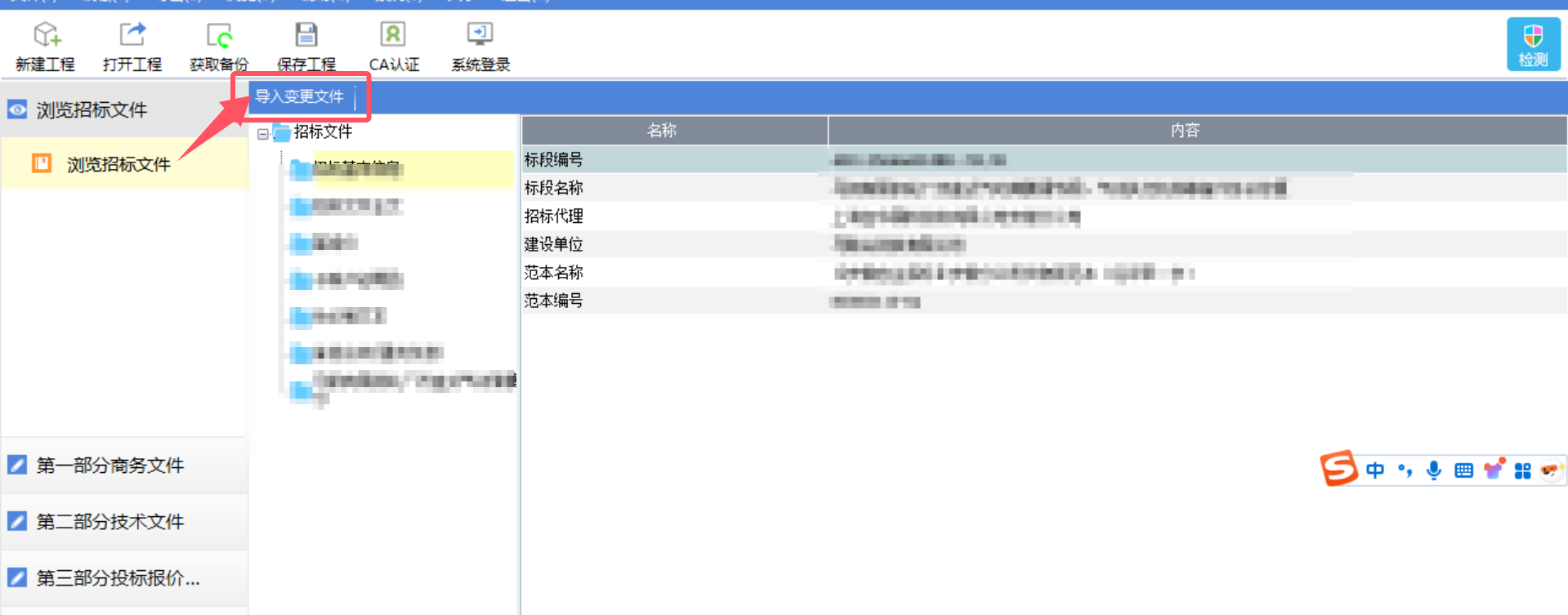Open 第二部分技术文件 section
The image size is (1568, 615).
[x=109, y=521]
